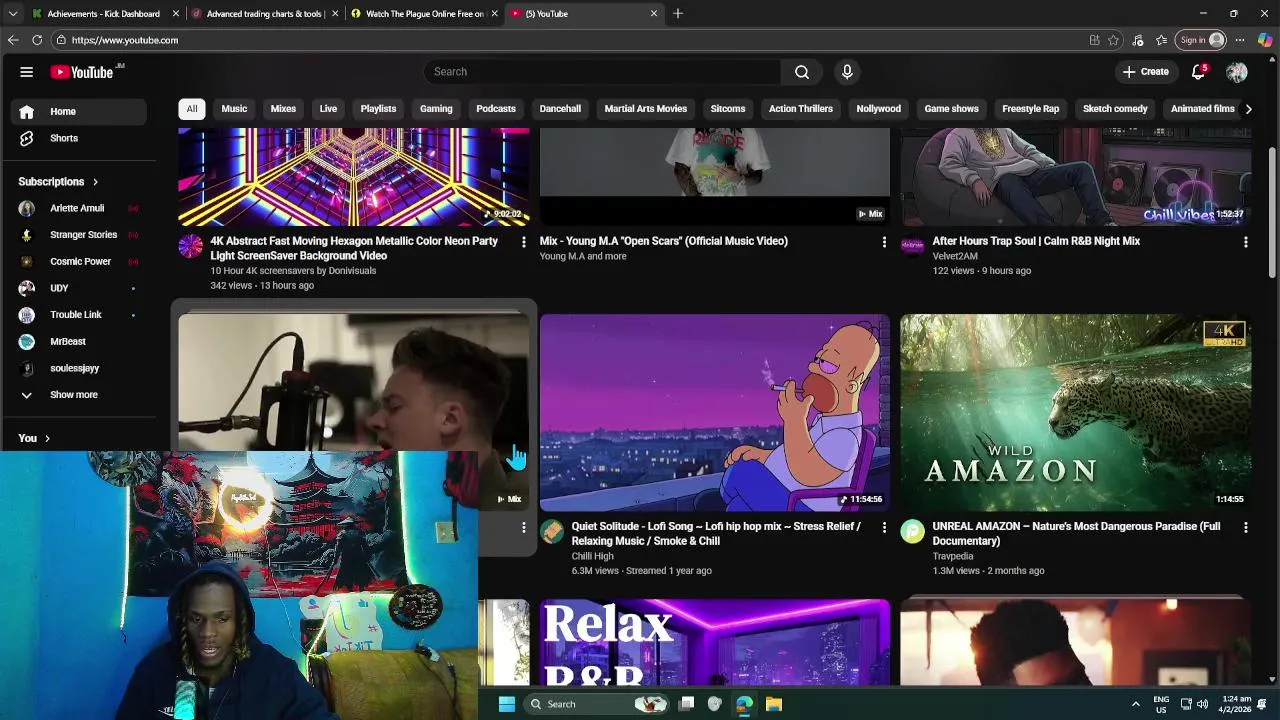1280x720 pixels.
Task: Select the Podcasts filter chip
Action: coord(496,109)
